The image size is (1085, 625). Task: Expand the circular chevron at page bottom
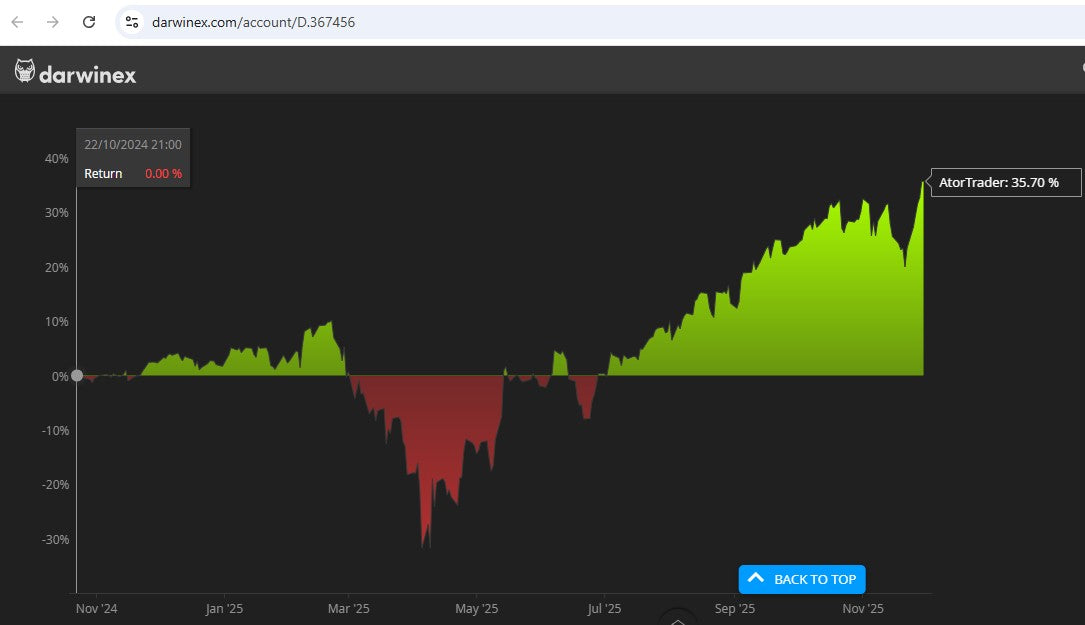pos(677,620)
